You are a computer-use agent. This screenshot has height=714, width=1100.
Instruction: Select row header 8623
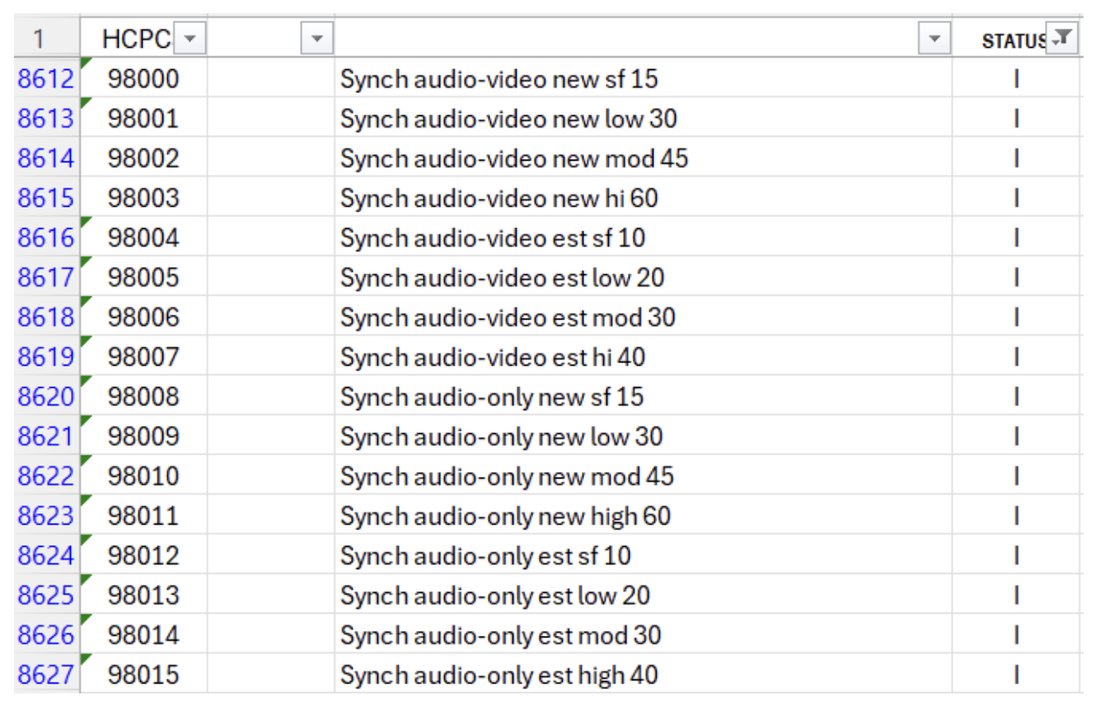(x=46, y=516)
